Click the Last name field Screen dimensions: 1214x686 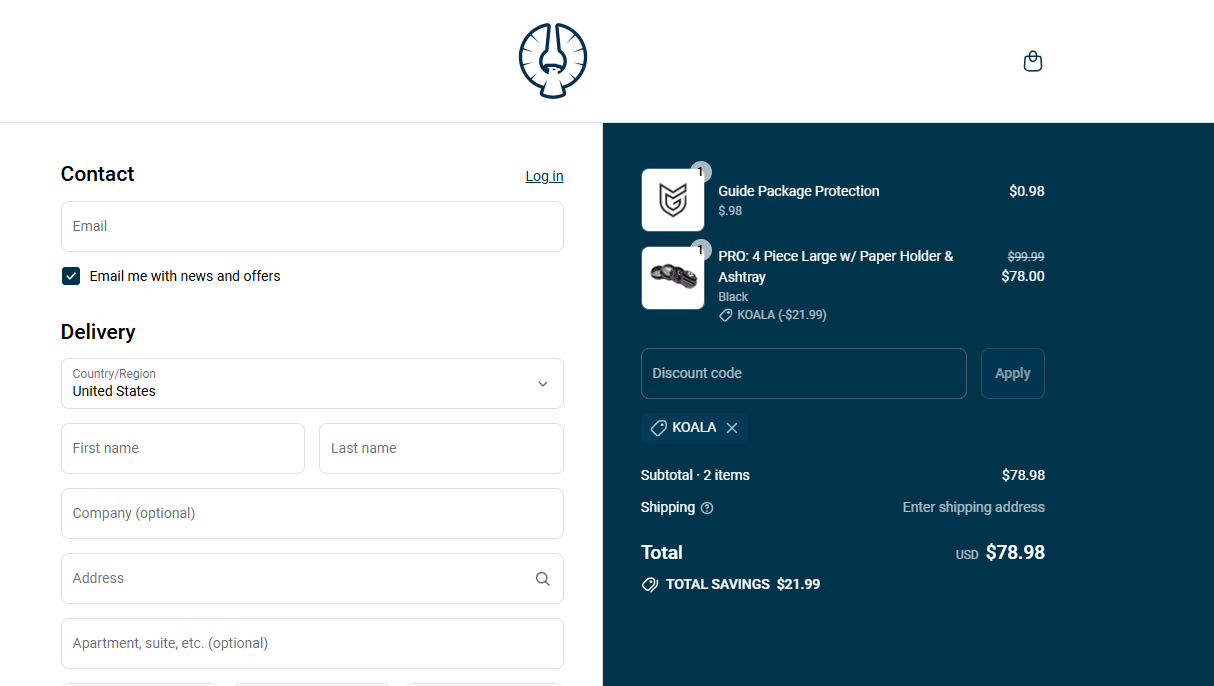pyautogui.click(x=441, y=448)
